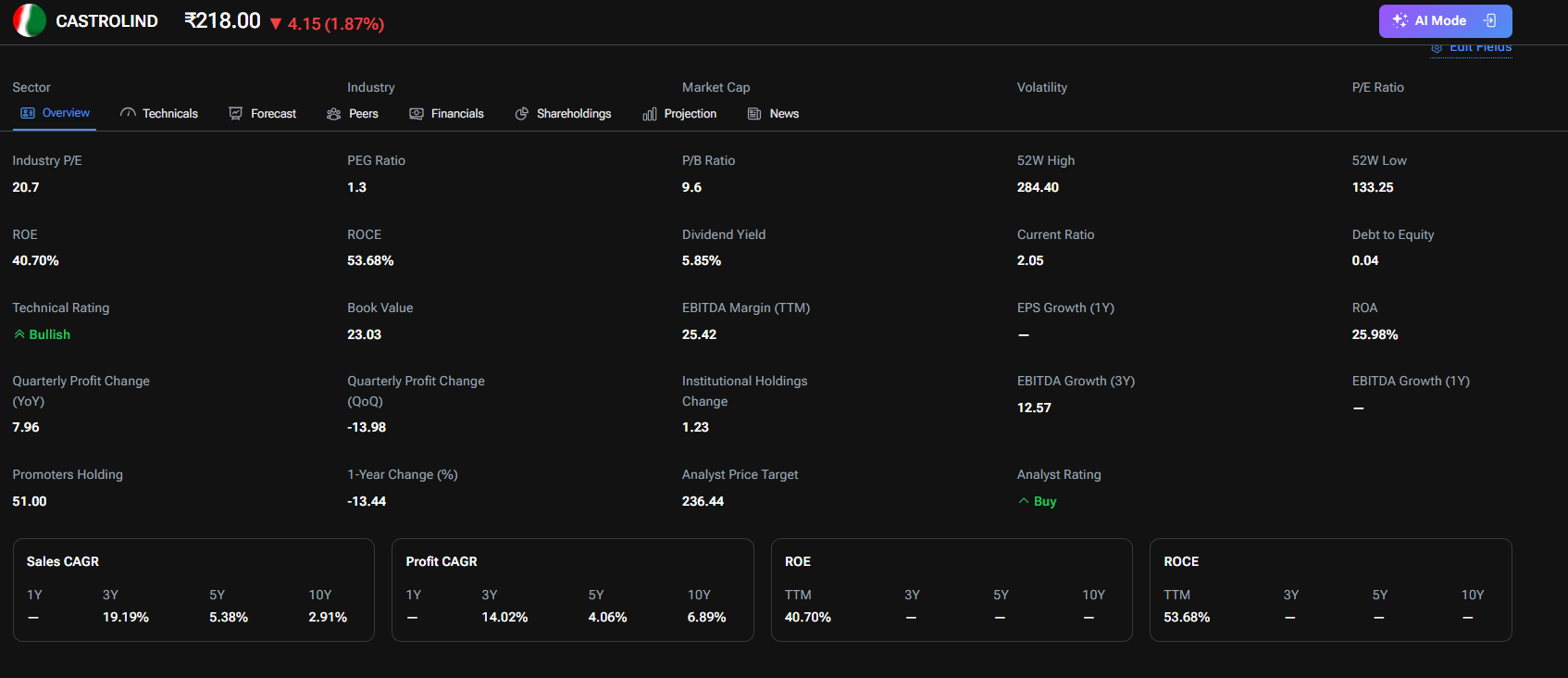
Task: Click the 52W High value 284.40
Action: click(1038, 187)
